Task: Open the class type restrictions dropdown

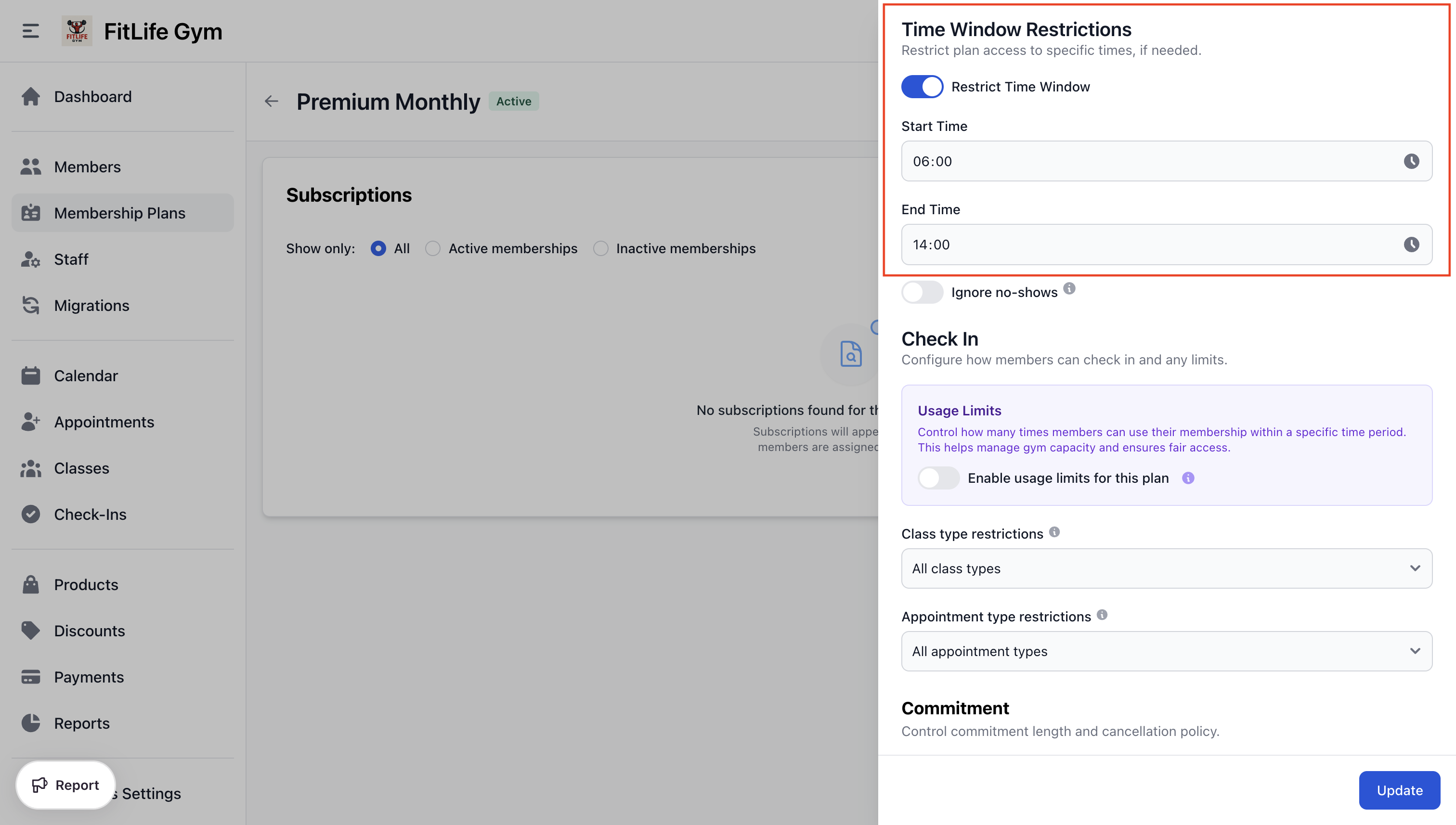Action: coord(1166,568)
